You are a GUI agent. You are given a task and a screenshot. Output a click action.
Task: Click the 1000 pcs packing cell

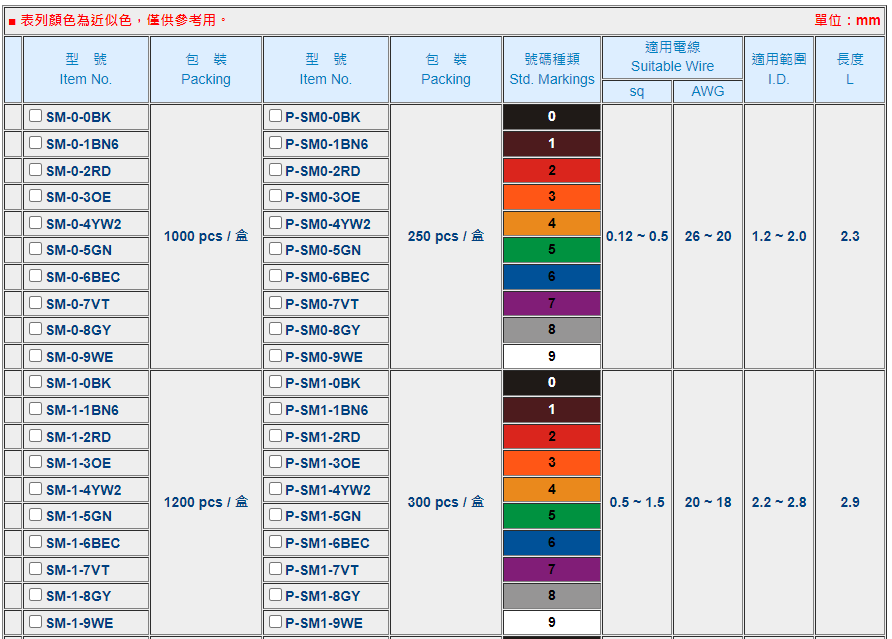coord(206,237)
